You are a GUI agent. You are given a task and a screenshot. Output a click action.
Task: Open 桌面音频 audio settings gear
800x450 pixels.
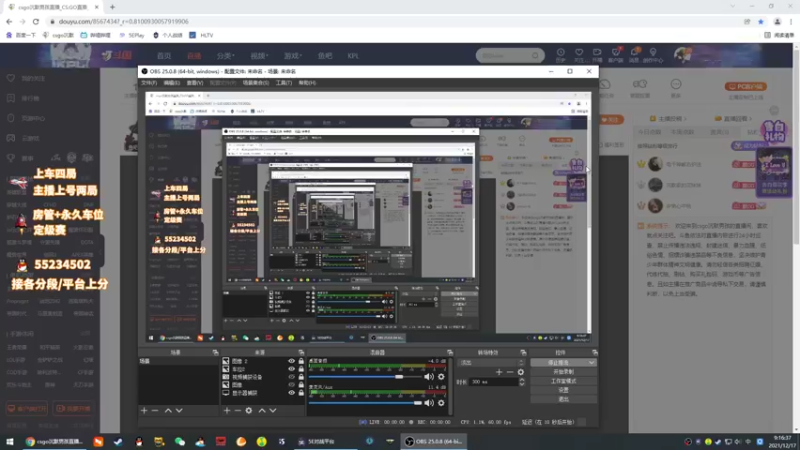441,377
